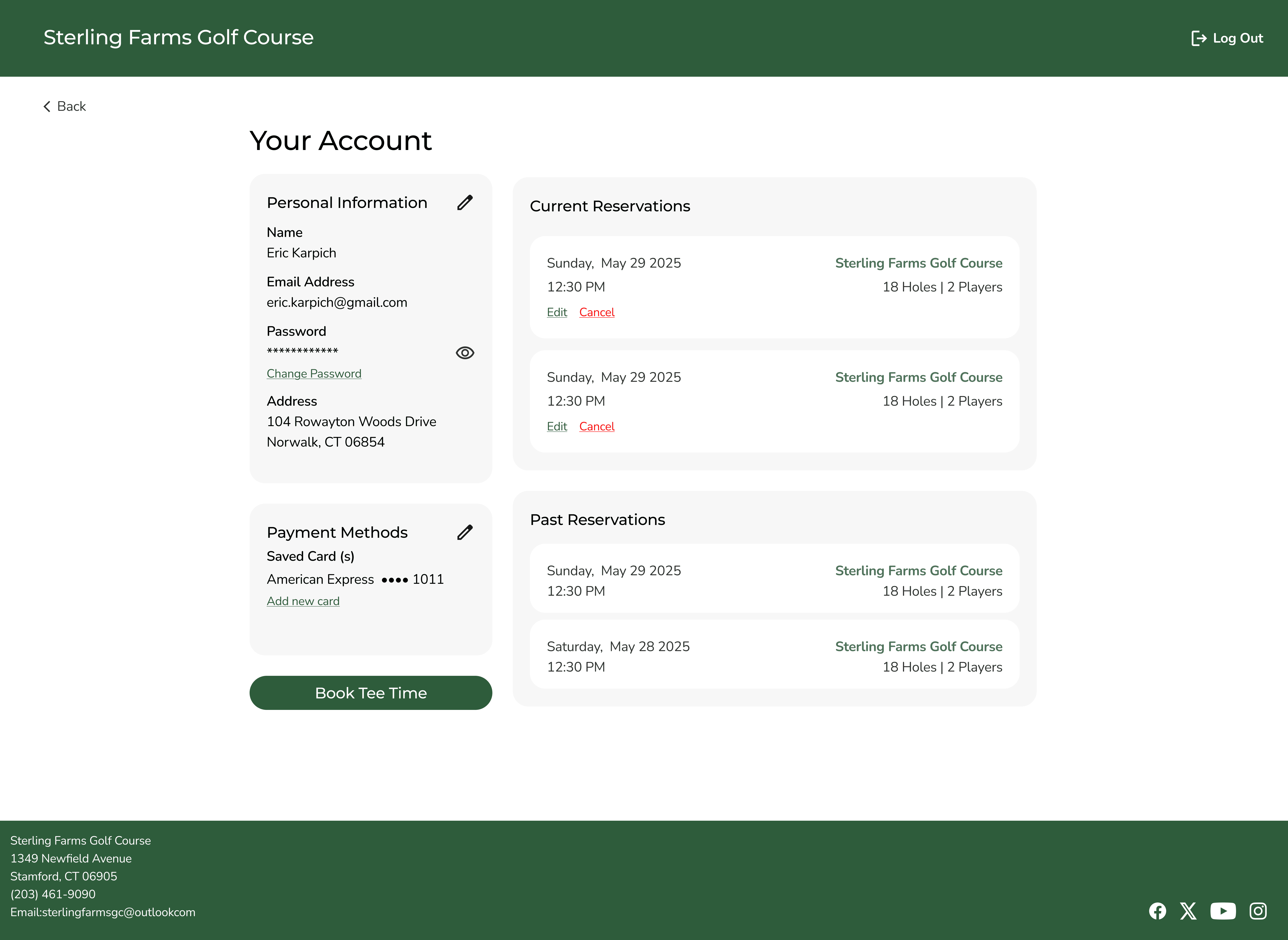Open the X social media icon

point(1188,911)
